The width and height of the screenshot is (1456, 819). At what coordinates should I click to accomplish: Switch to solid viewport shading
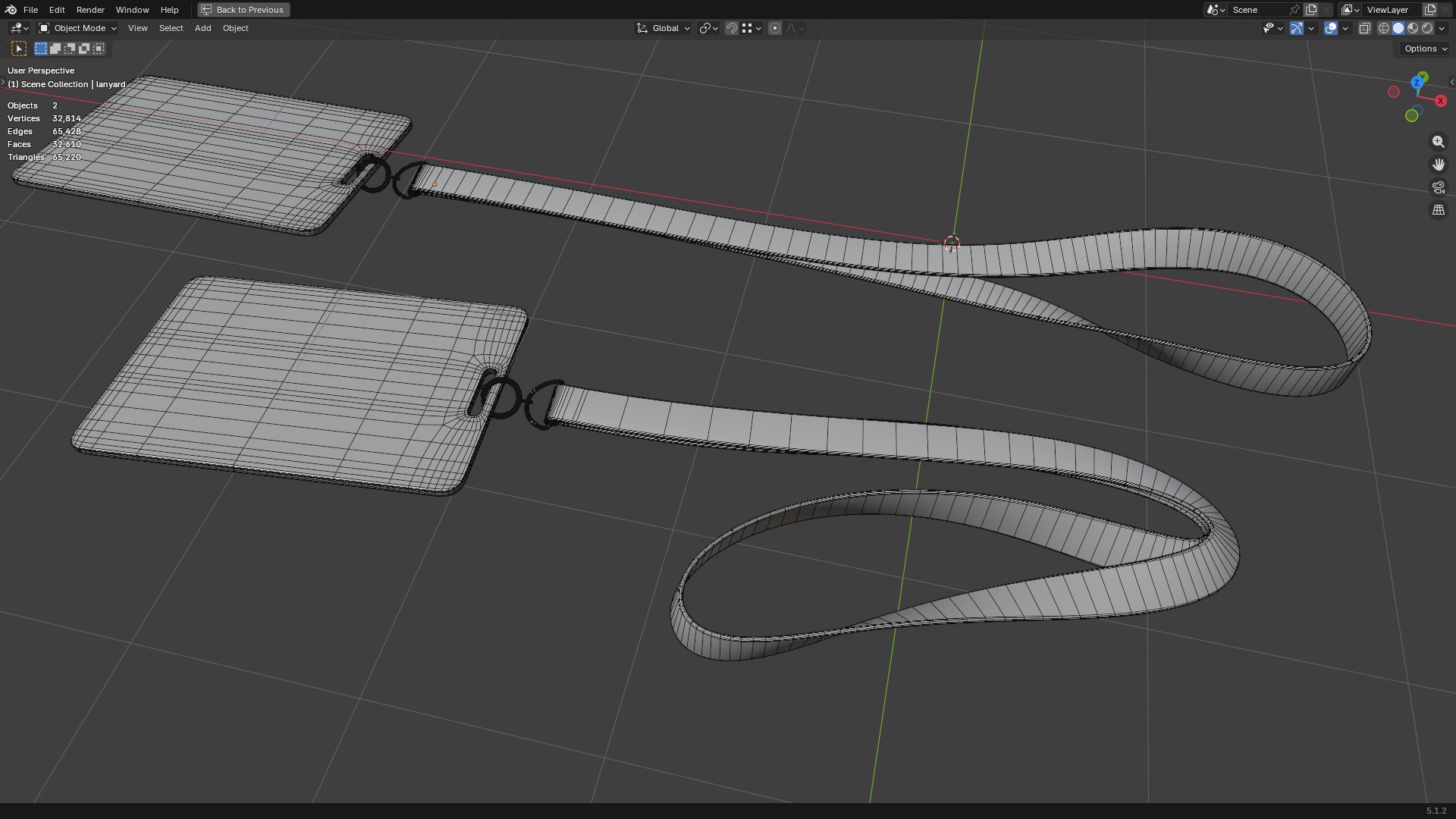point(1398,28)
